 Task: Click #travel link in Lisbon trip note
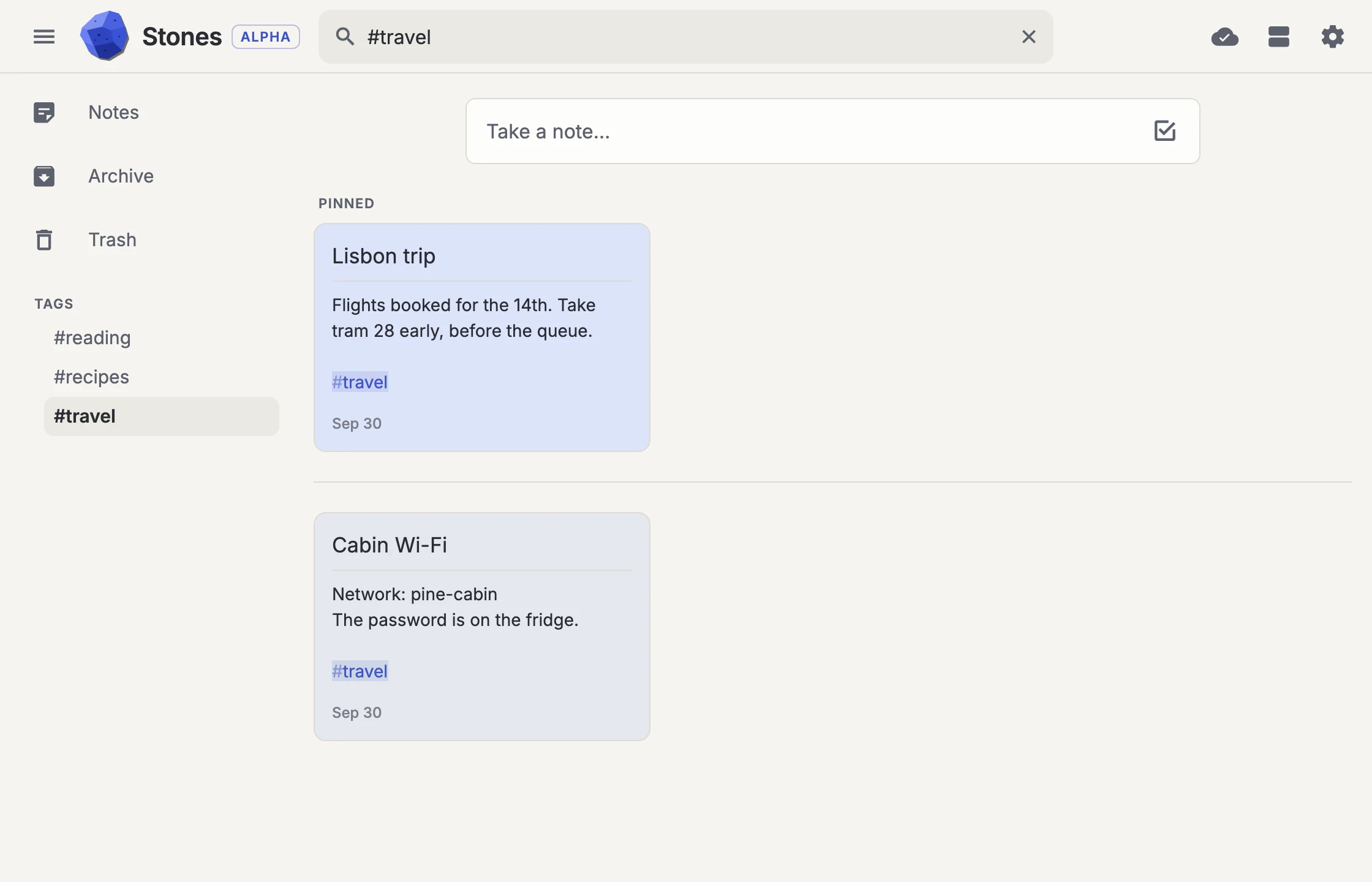tap(360, 382)
